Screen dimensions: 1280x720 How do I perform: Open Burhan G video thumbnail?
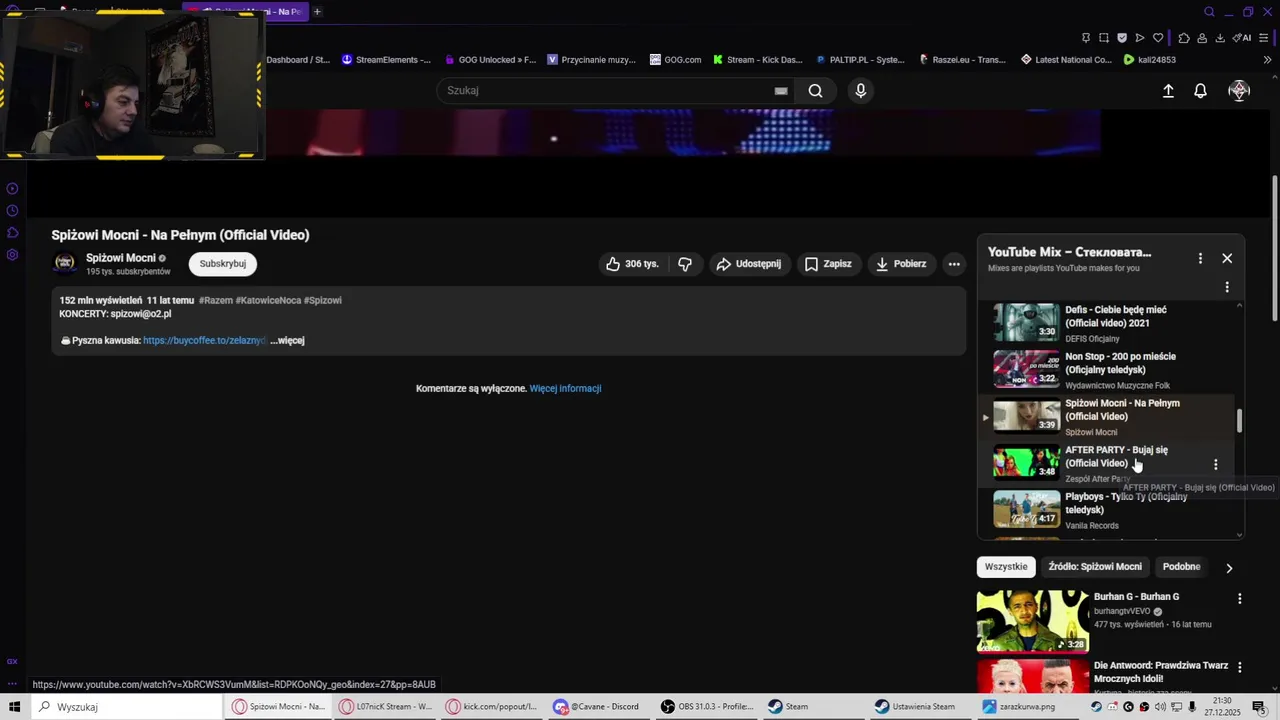[x=1033, y=621]
